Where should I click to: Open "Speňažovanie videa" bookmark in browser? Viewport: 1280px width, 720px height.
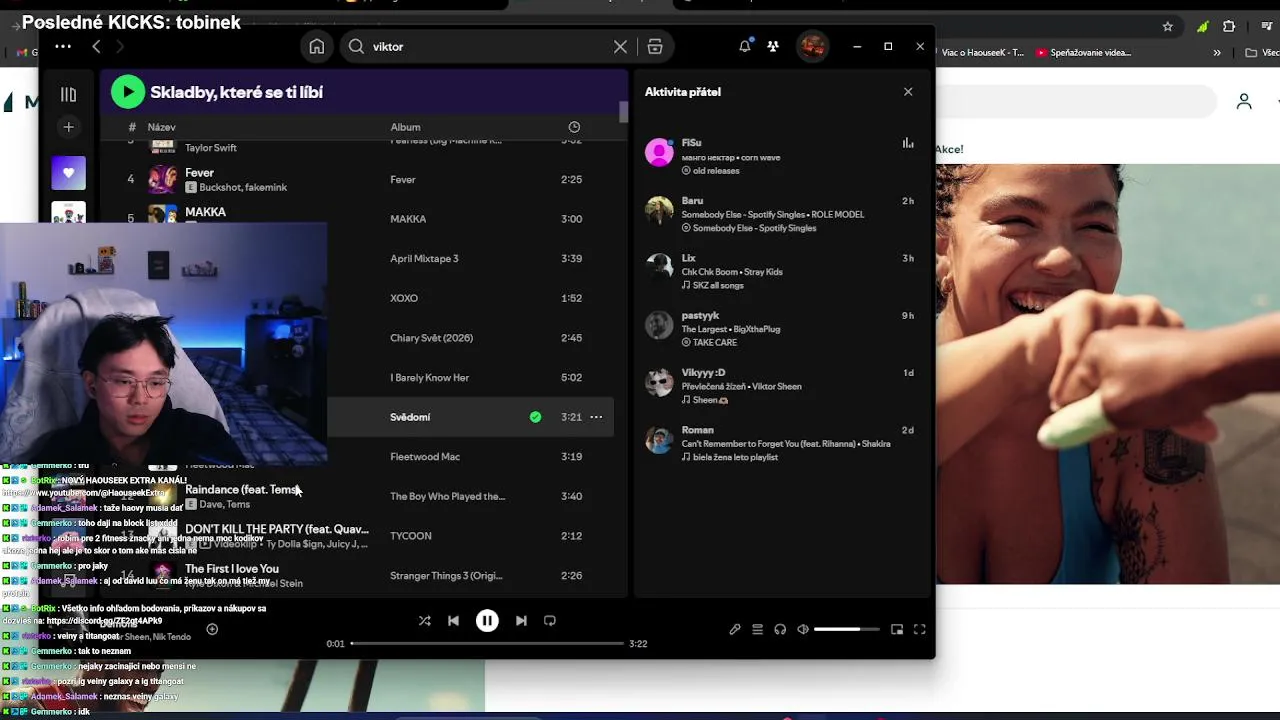coord(1084,53)
